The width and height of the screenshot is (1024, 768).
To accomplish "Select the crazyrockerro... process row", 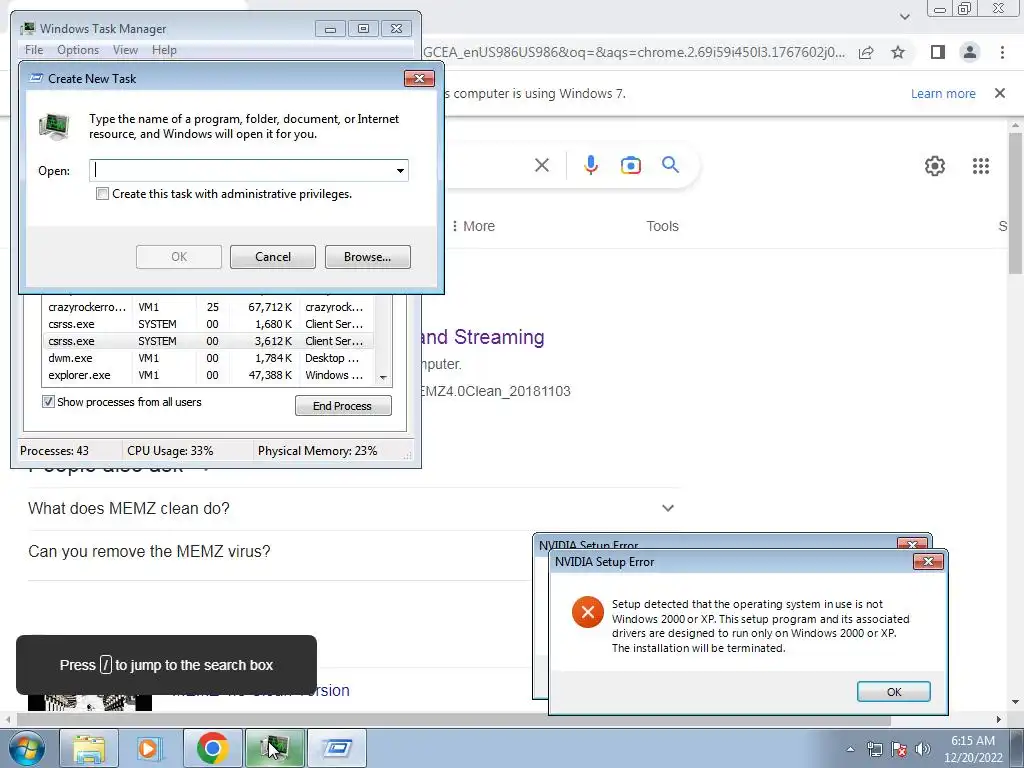I will pyautogui.click(x=209, y=307).
